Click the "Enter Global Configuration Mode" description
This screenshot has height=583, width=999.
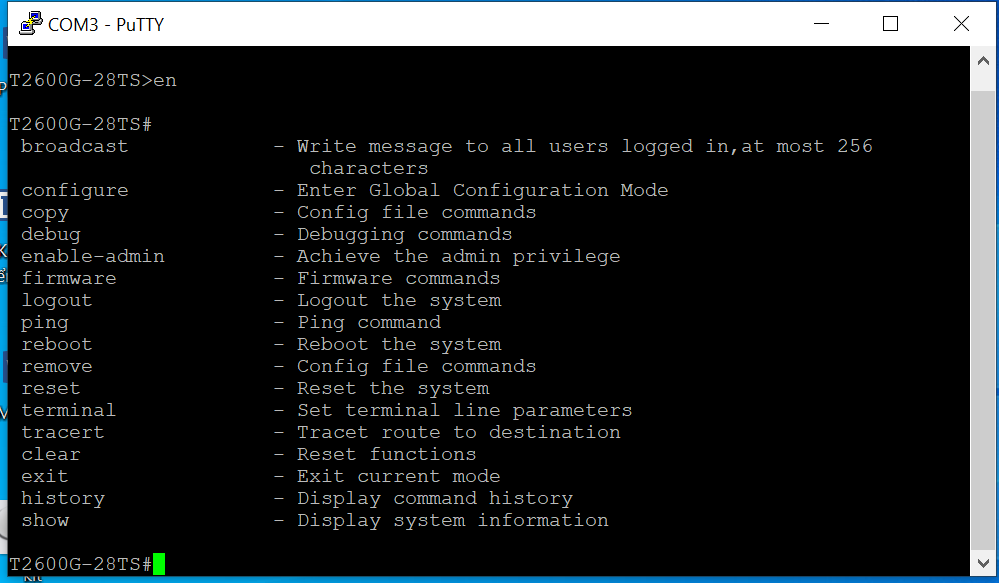coord(482,190)
